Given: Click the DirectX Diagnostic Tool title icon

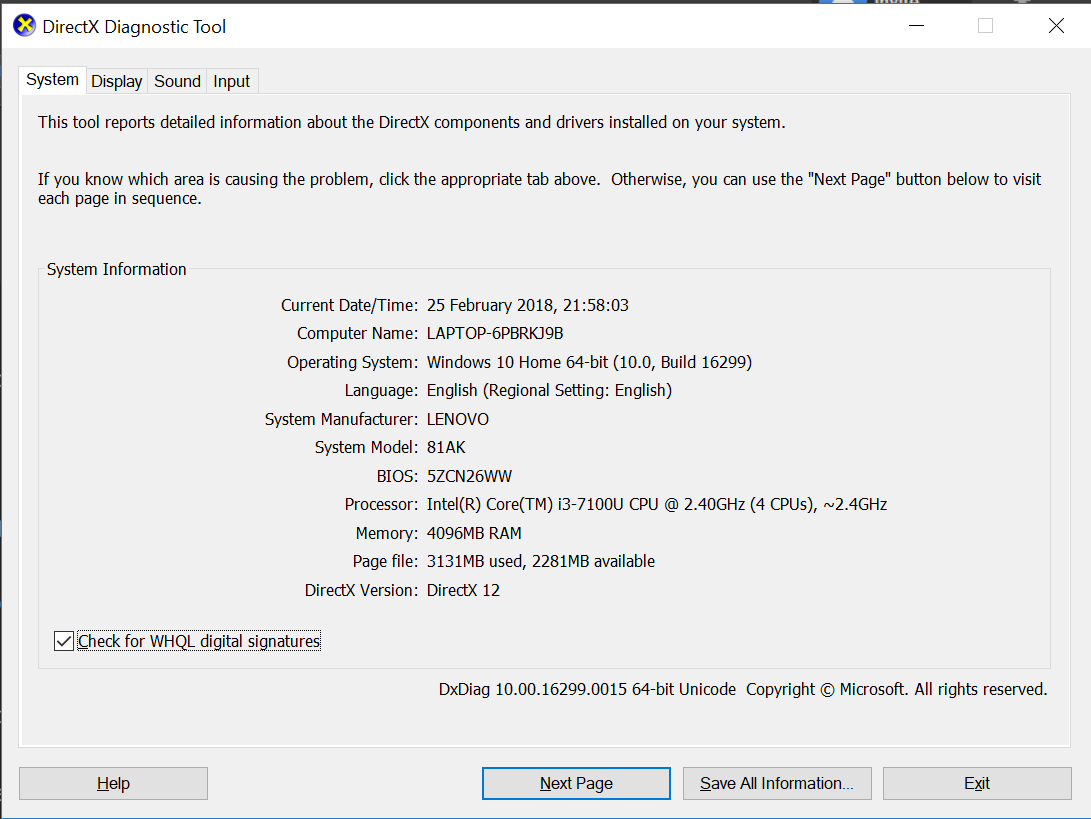Looking at the screenshot, I should tap(24, 26).
